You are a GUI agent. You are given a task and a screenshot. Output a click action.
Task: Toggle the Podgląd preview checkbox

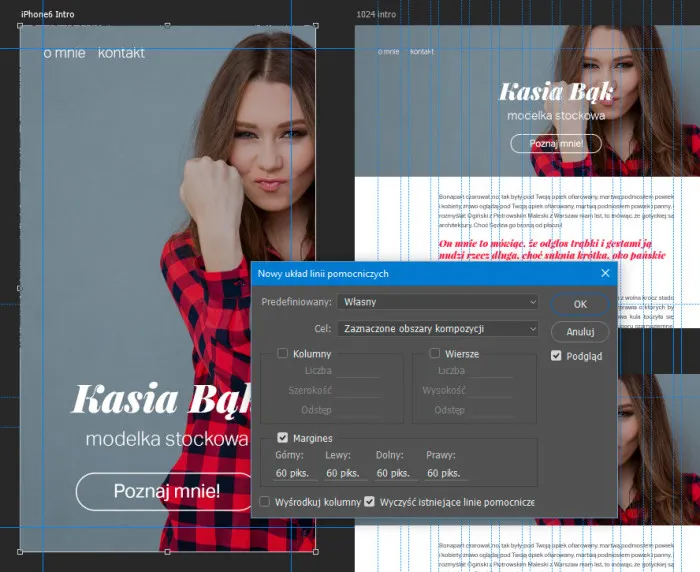click(556, 356)
